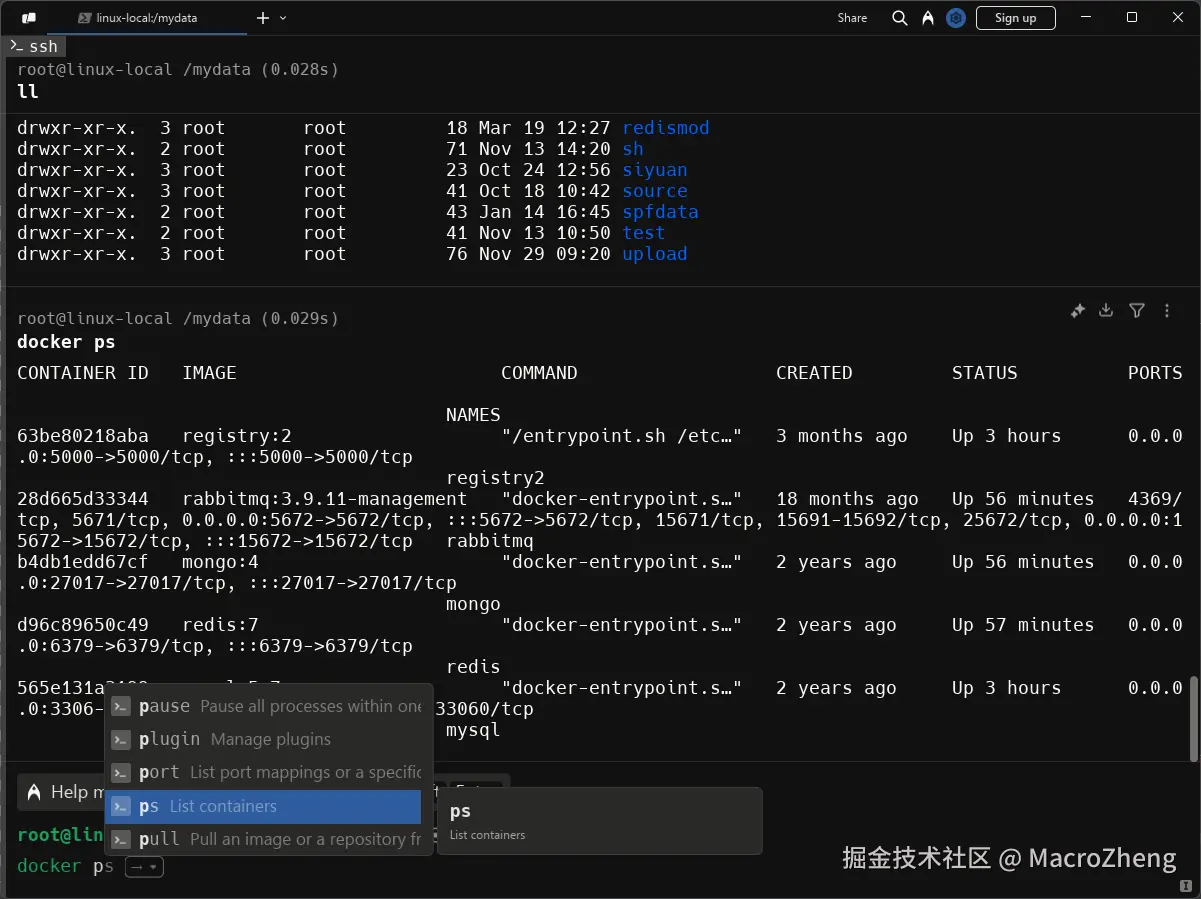Click the Share button
This screenshot has height=899, width=1201.
[x=852, y=18]
